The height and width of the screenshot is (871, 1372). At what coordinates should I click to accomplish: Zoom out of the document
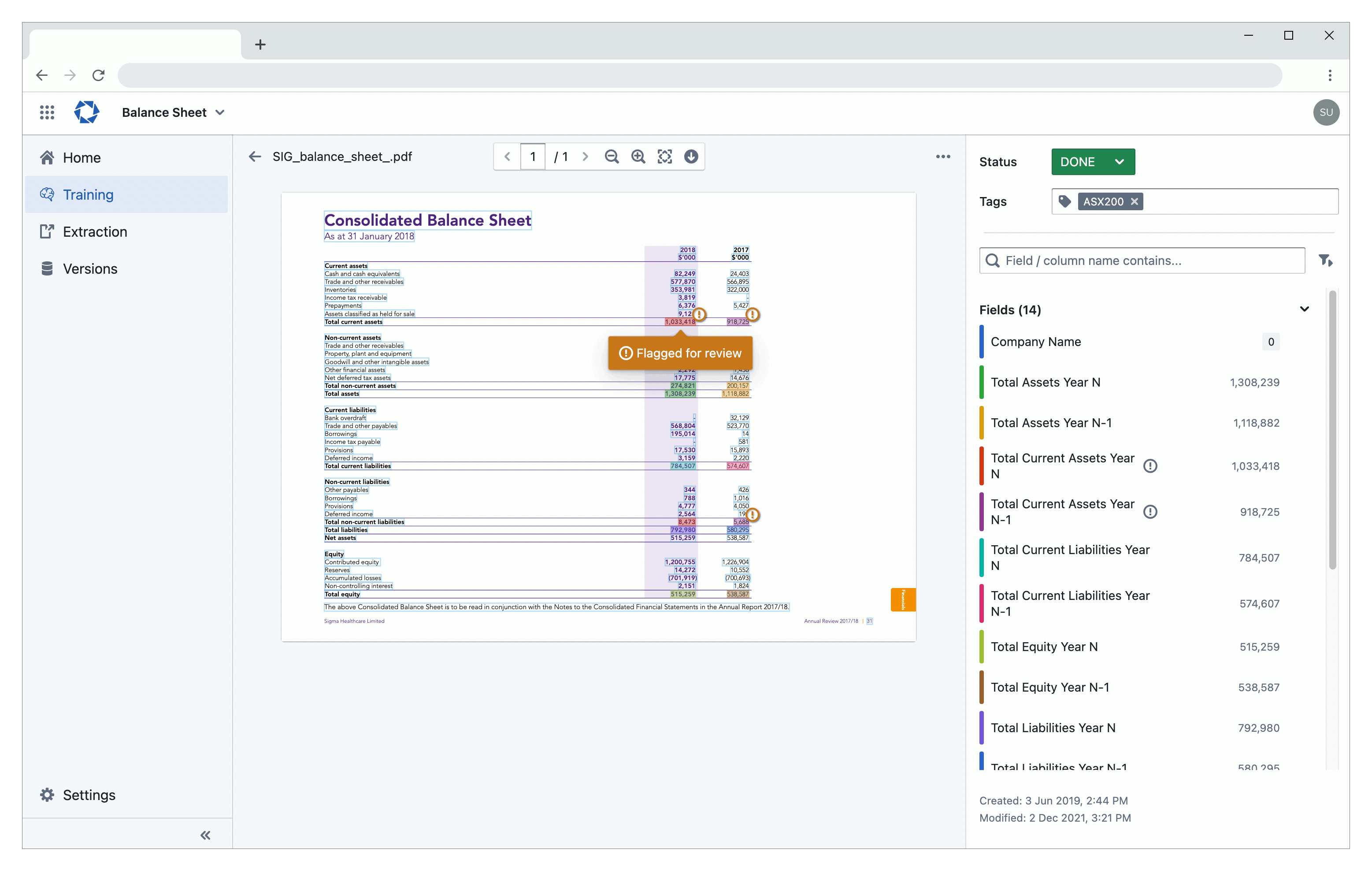pyautogui.click(x=612, y=156)
